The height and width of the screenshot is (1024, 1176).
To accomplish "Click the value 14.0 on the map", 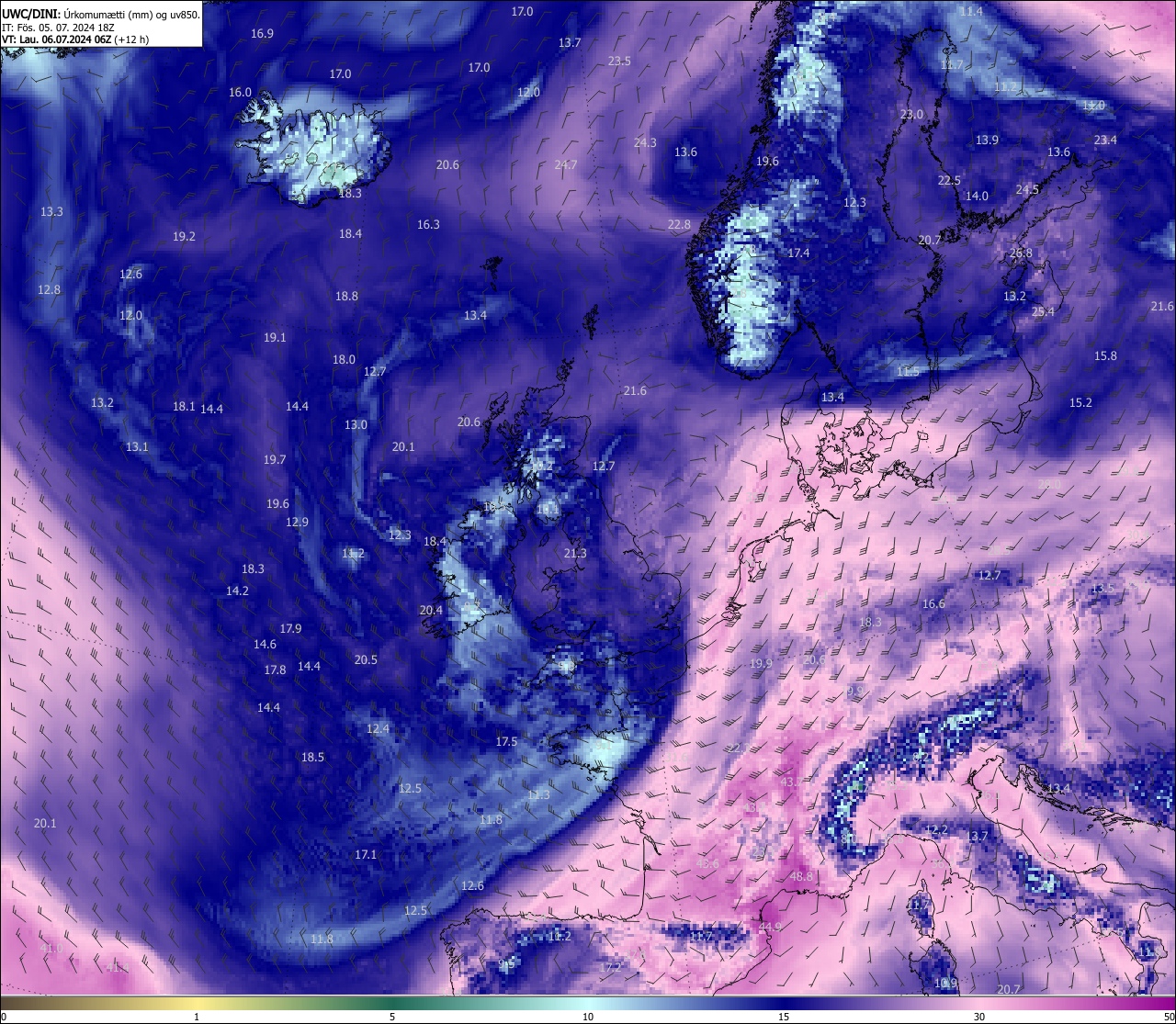I will point(977,196).
